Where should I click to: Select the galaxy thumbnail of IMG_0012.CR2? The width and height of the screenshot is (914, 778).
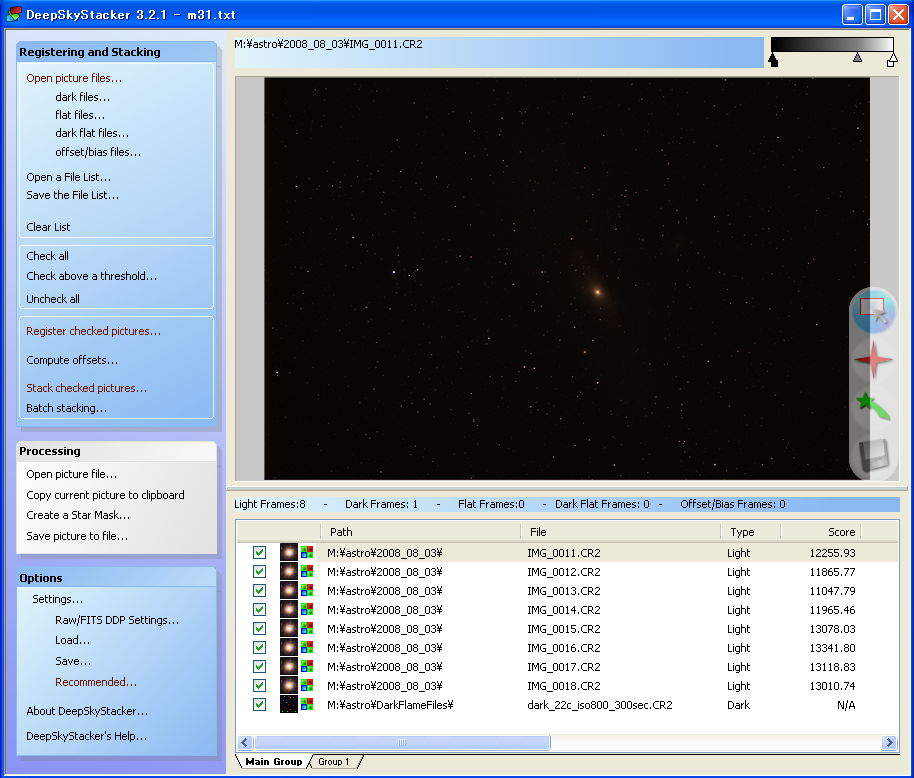(x=289, y=571)
